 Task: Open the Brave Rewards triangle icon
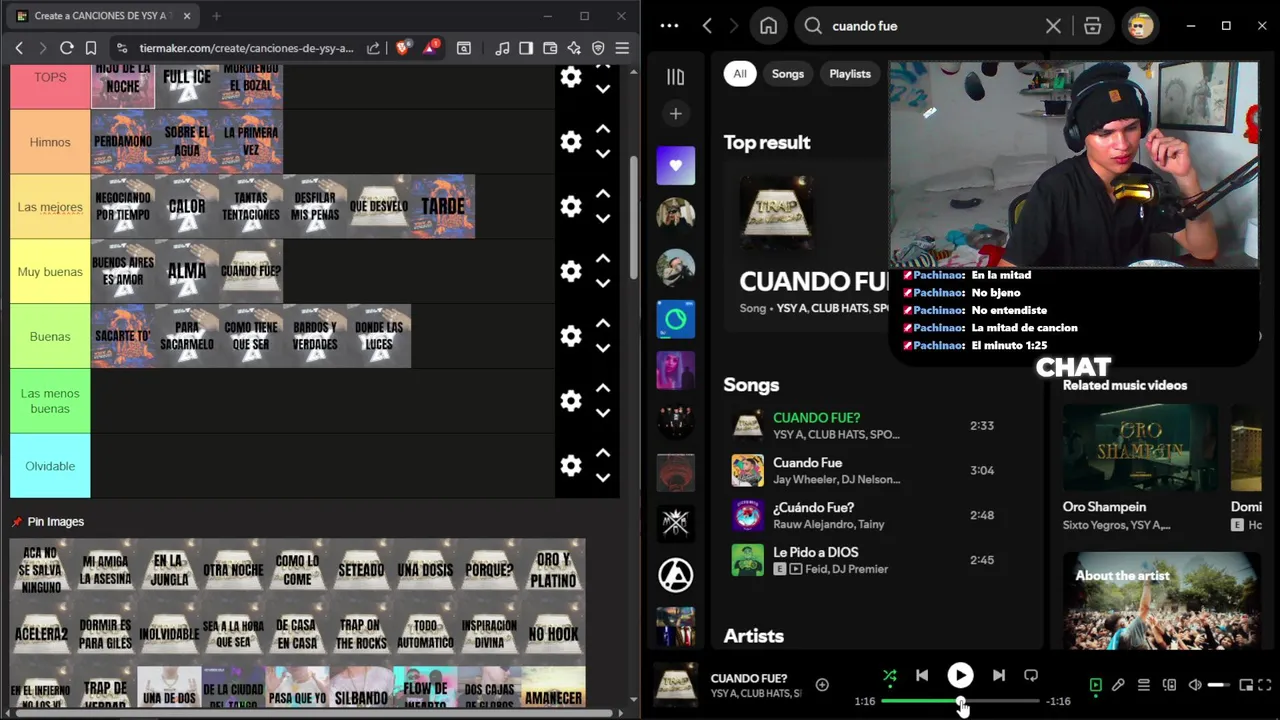click(x=431, y=47)
